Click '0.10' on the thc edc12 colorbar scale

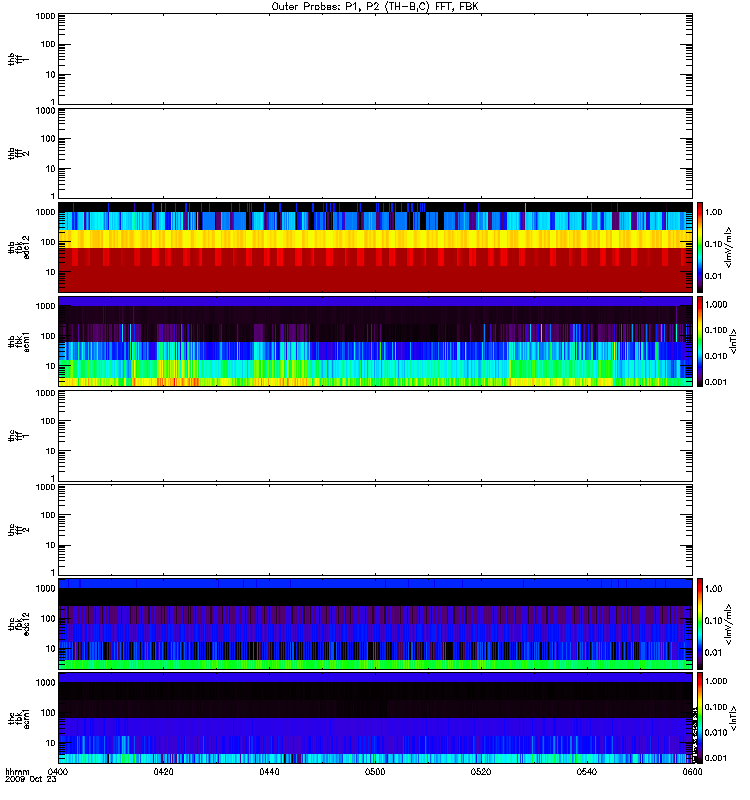pos(713,620)
